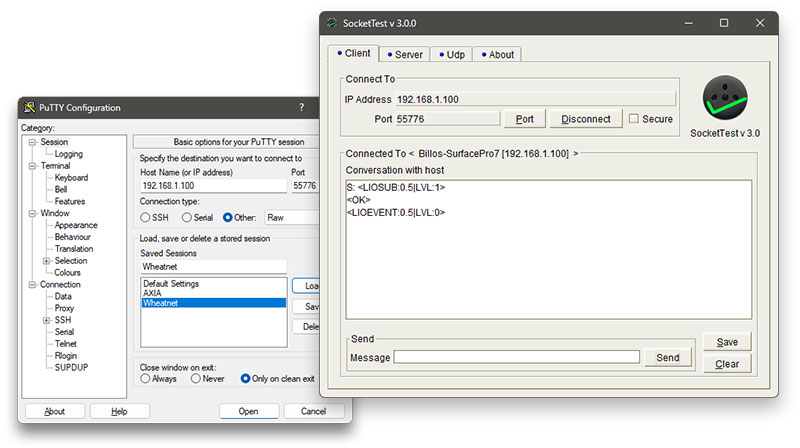The height and width of the screenshot is (448, 800).
Task: Collapse the Terminal tree node
Action: [x=32, y=166]
